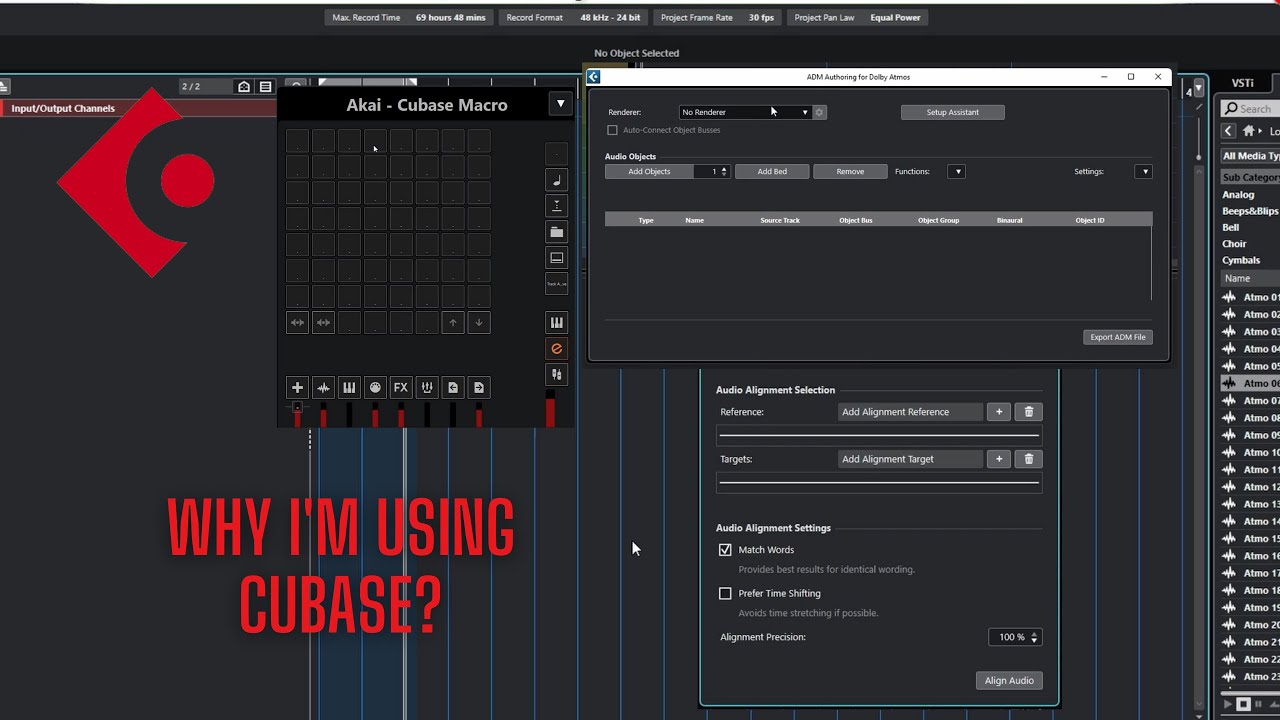Go back in the media browser
This screenshot has width=1280, height=720.
(1229, 131)
